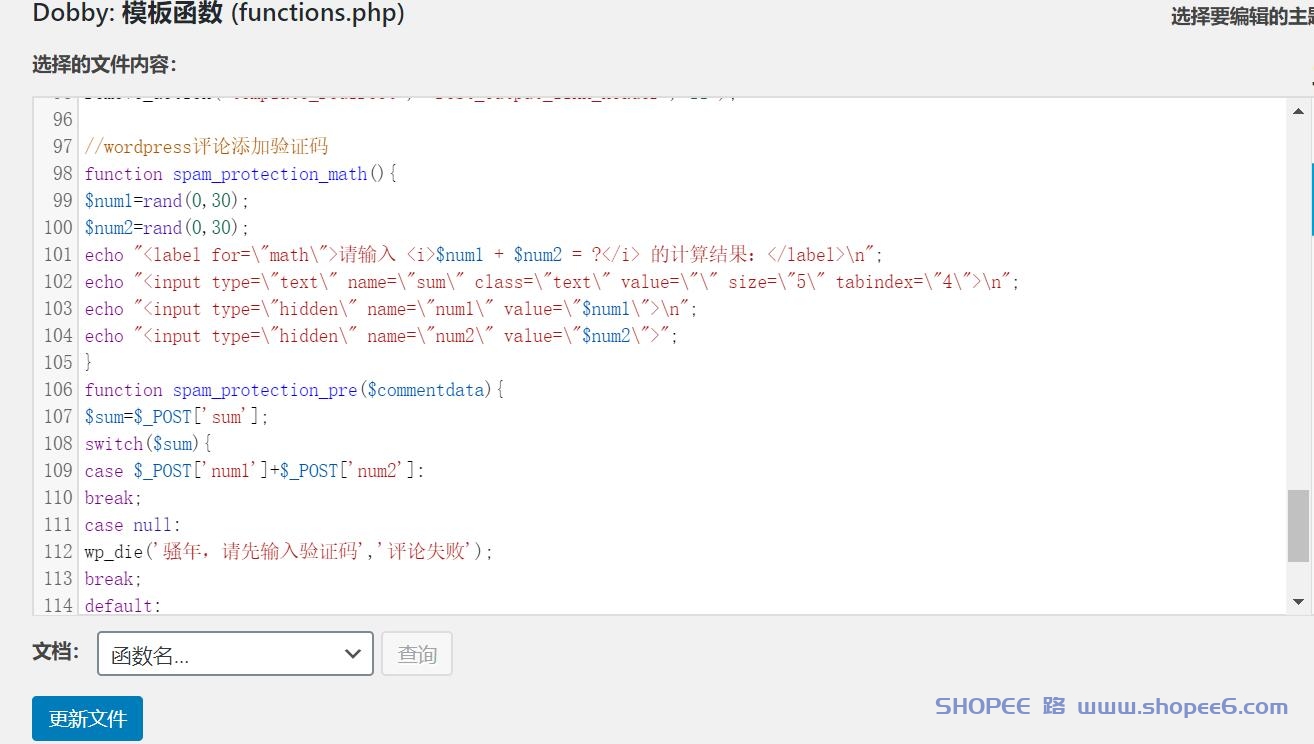This screenshot has width=1314, height=744.
Task: Click line 102 echo input name sum
Action: pos(552,281)
